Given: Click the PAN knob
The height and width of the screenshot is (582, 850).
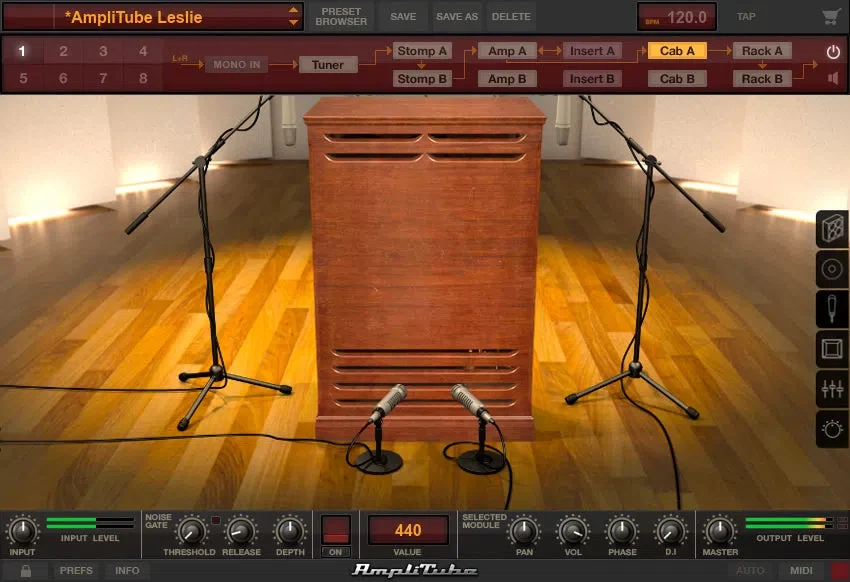Looking at the screenshot, I should 524,531.
